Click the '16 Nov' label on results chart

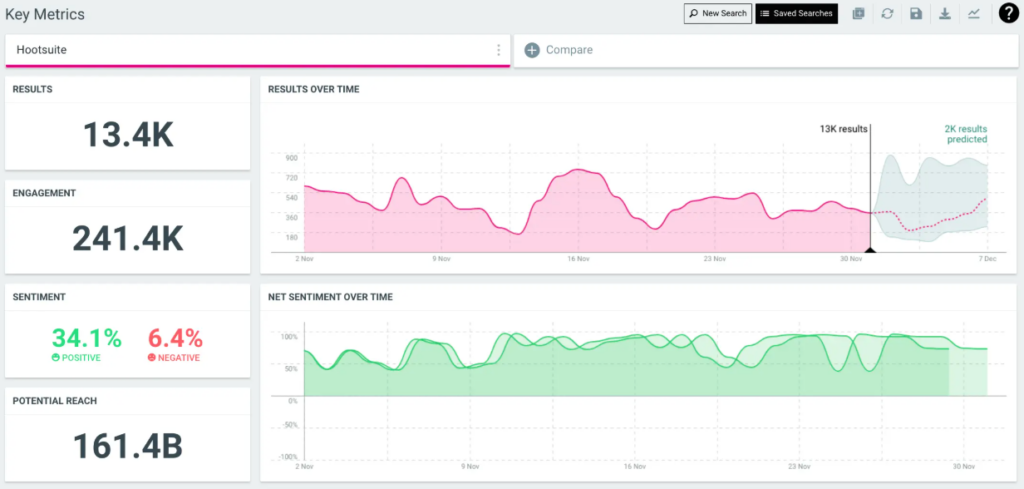(578, 259)
